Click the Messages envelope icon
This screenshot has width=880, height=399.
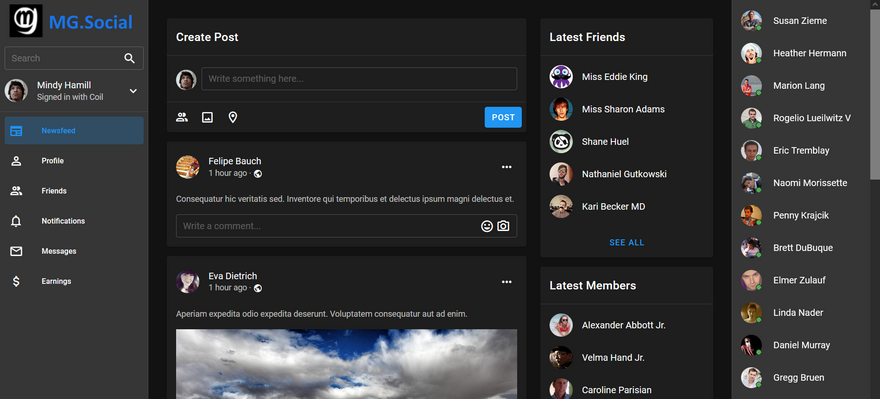[x=16, y=251]
